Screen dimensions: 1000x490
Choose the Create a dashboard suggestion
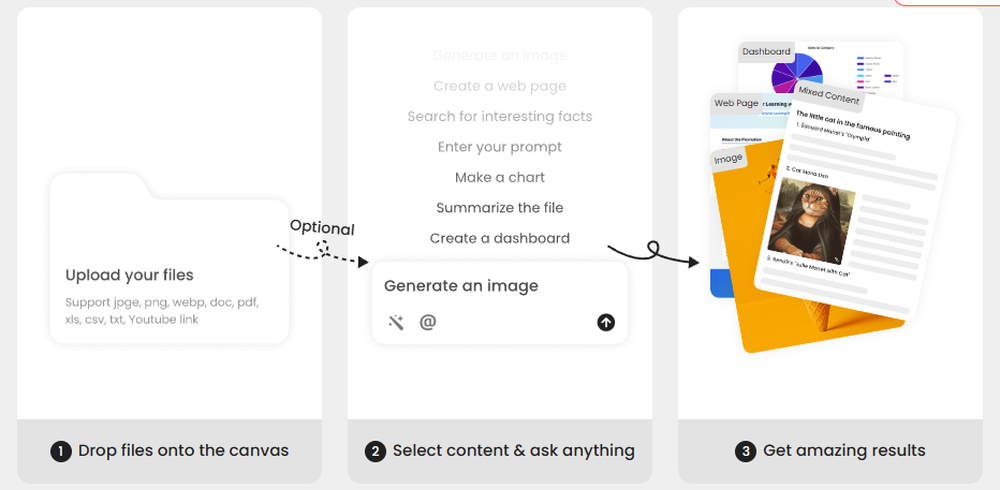click(500, 238)
